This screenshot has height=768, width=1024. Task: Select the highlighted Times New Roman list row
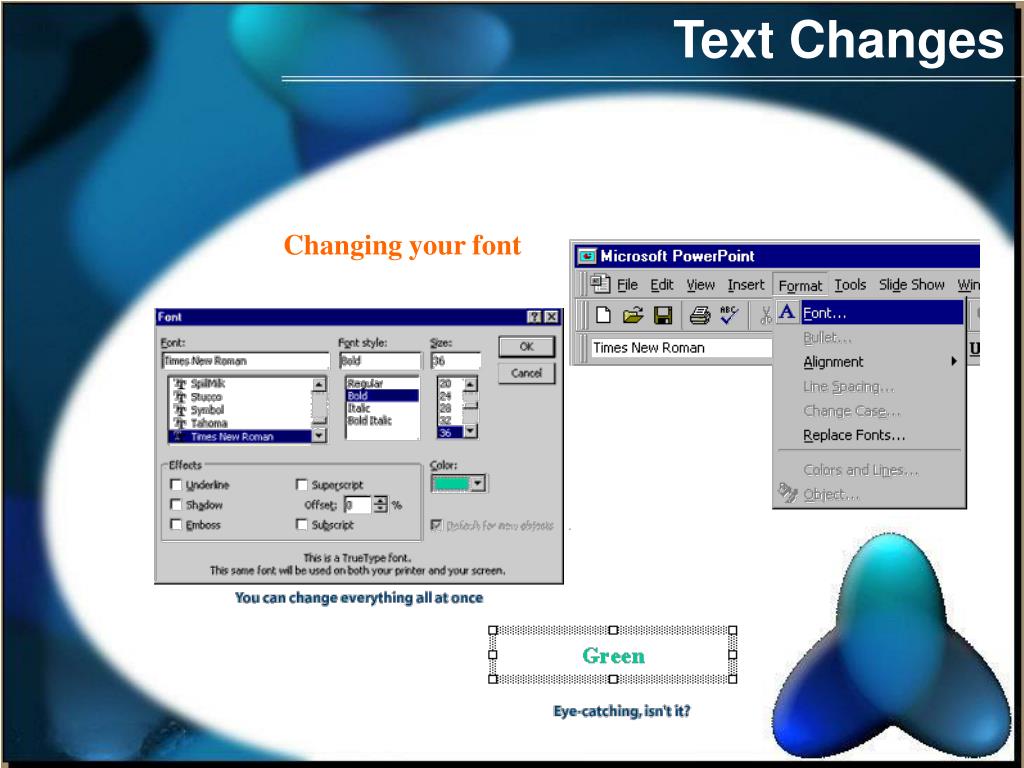tap(240, 436)
